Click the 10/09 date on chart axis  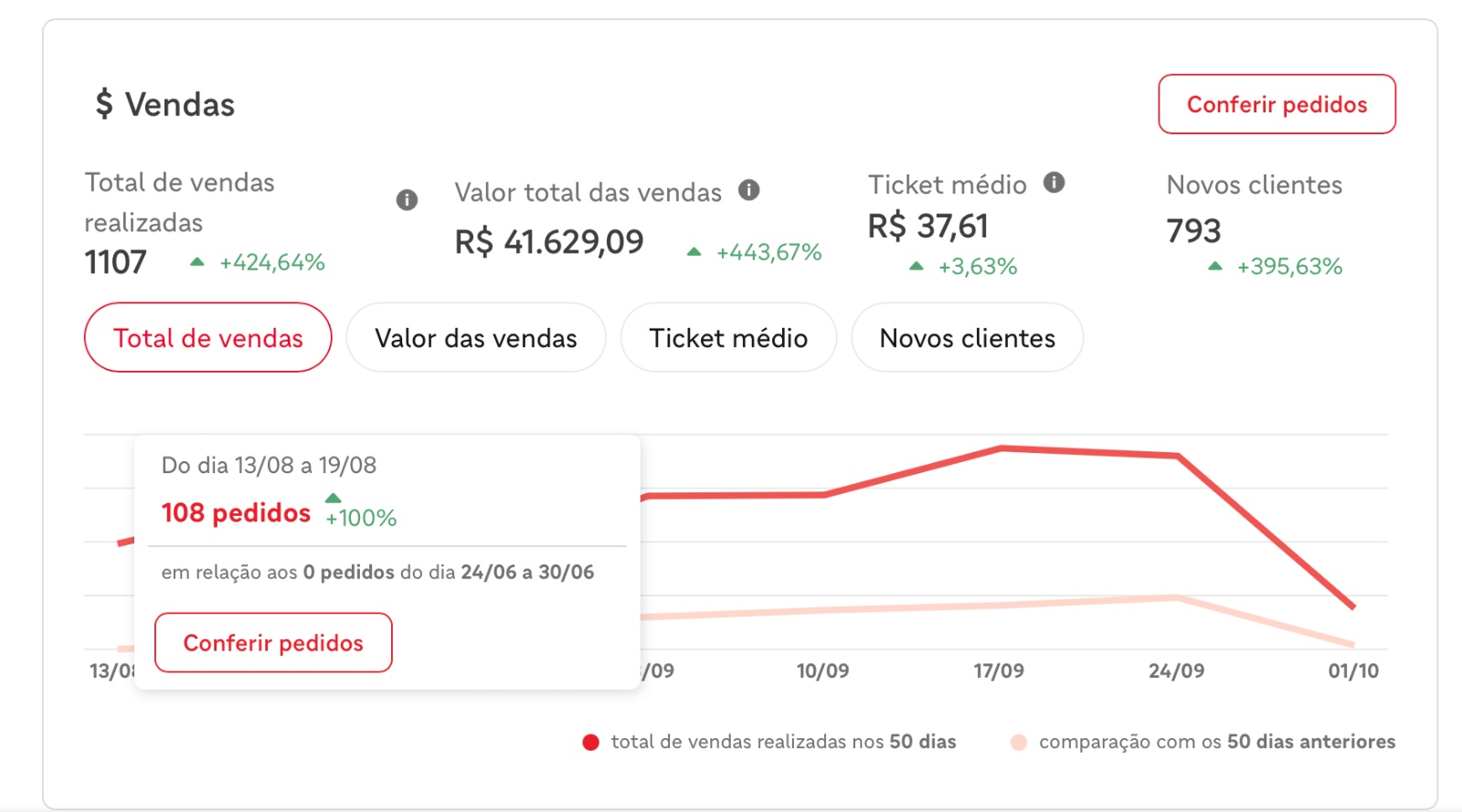[822, 671]
